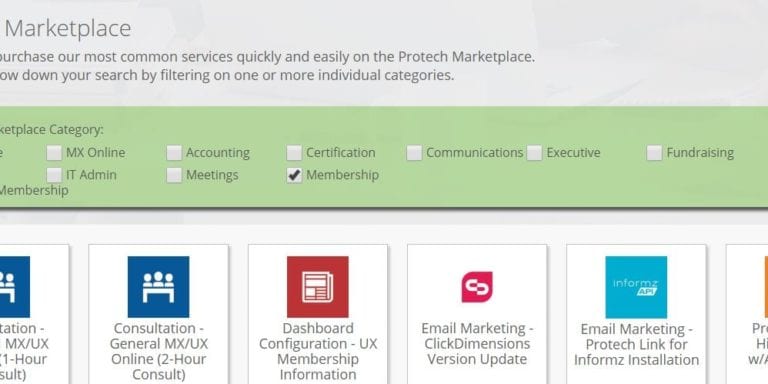This screenshot has width=768, height=384.
Task: Uncheck the Membership category checkbox
Action: click(294, 175)
